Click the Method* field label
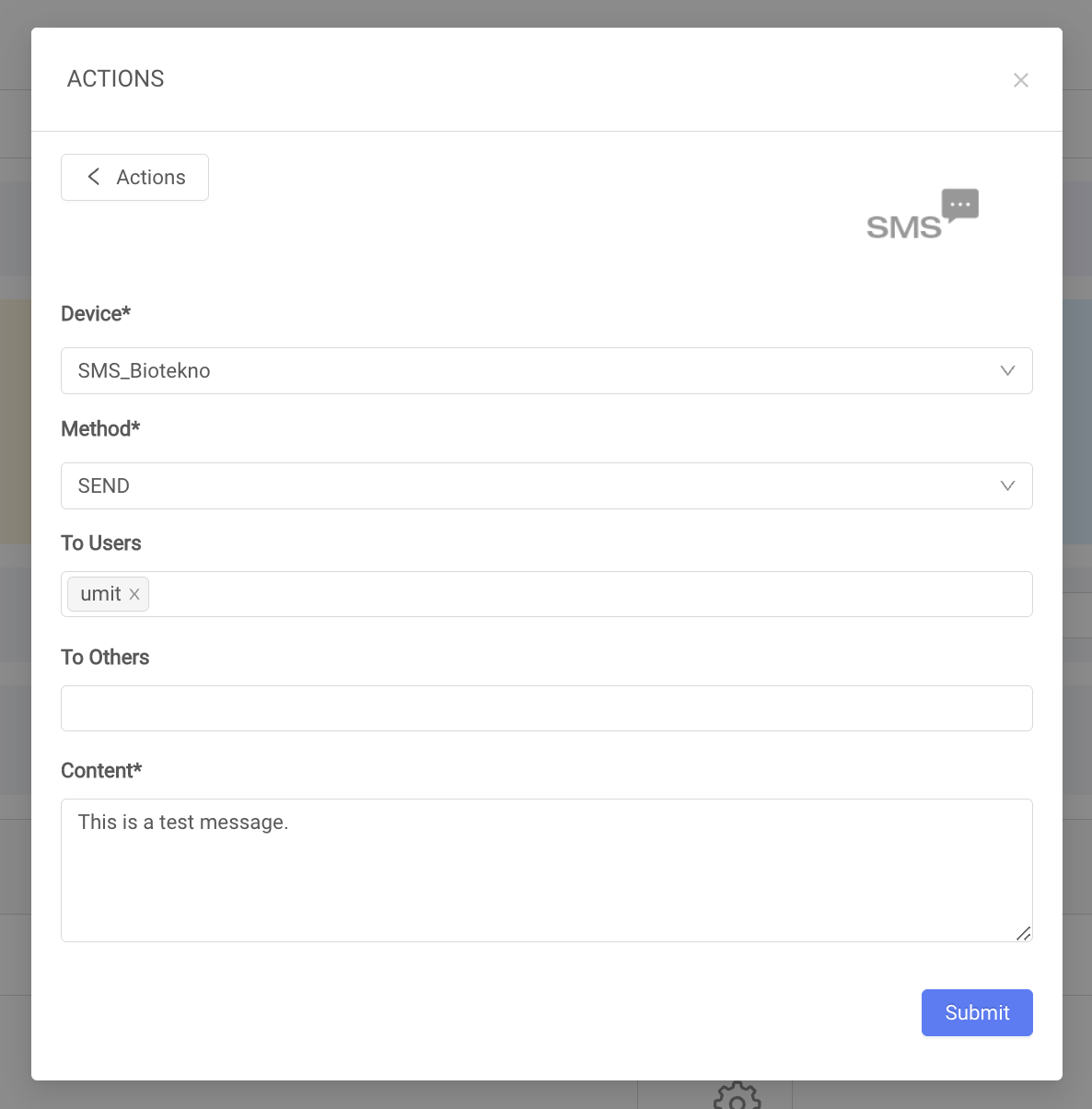Image resolution: width=1092 pixels, height=1109 pixels. [100, 429]
